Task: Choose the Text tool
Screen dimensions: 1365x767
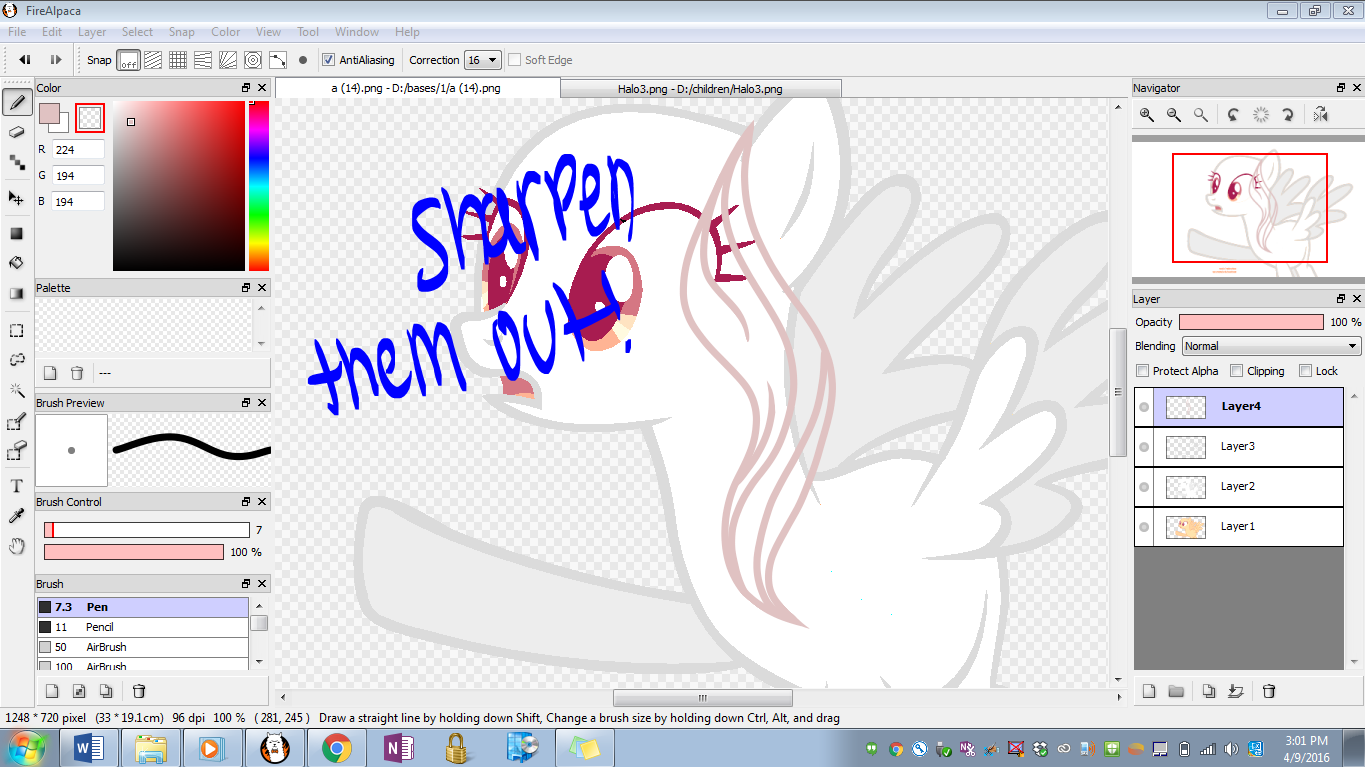Action: point(17,486)
